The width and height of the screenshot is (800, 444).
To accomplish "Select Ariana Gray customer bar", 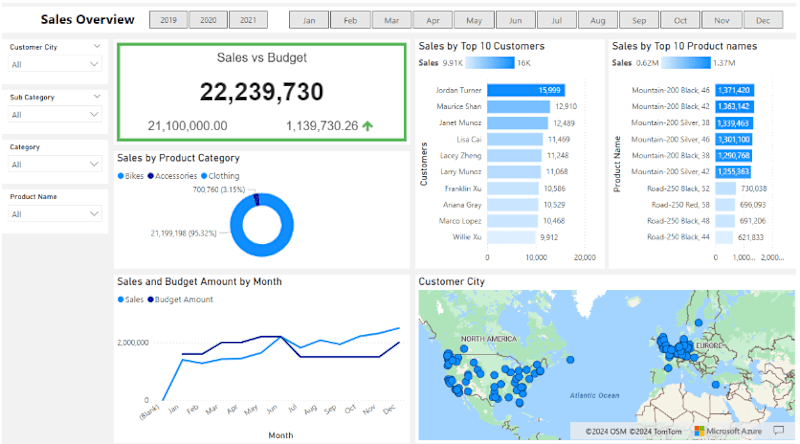I will 513,205.
